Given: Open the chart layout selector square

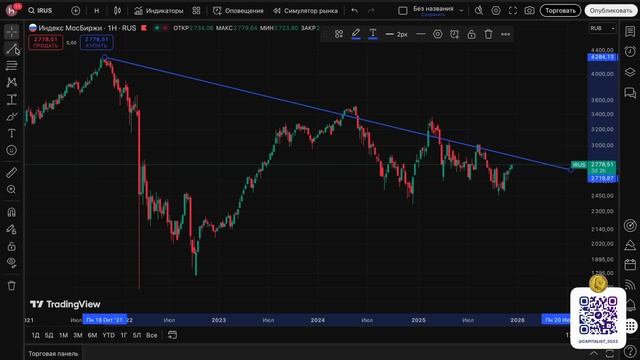Looking at the screenshot, I should click(x=402, y=11).
